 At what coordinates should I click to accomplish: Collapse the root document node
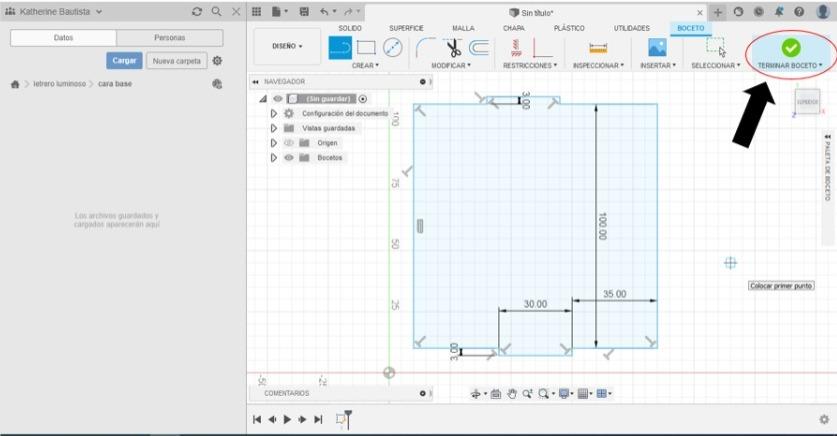[263, 99]
